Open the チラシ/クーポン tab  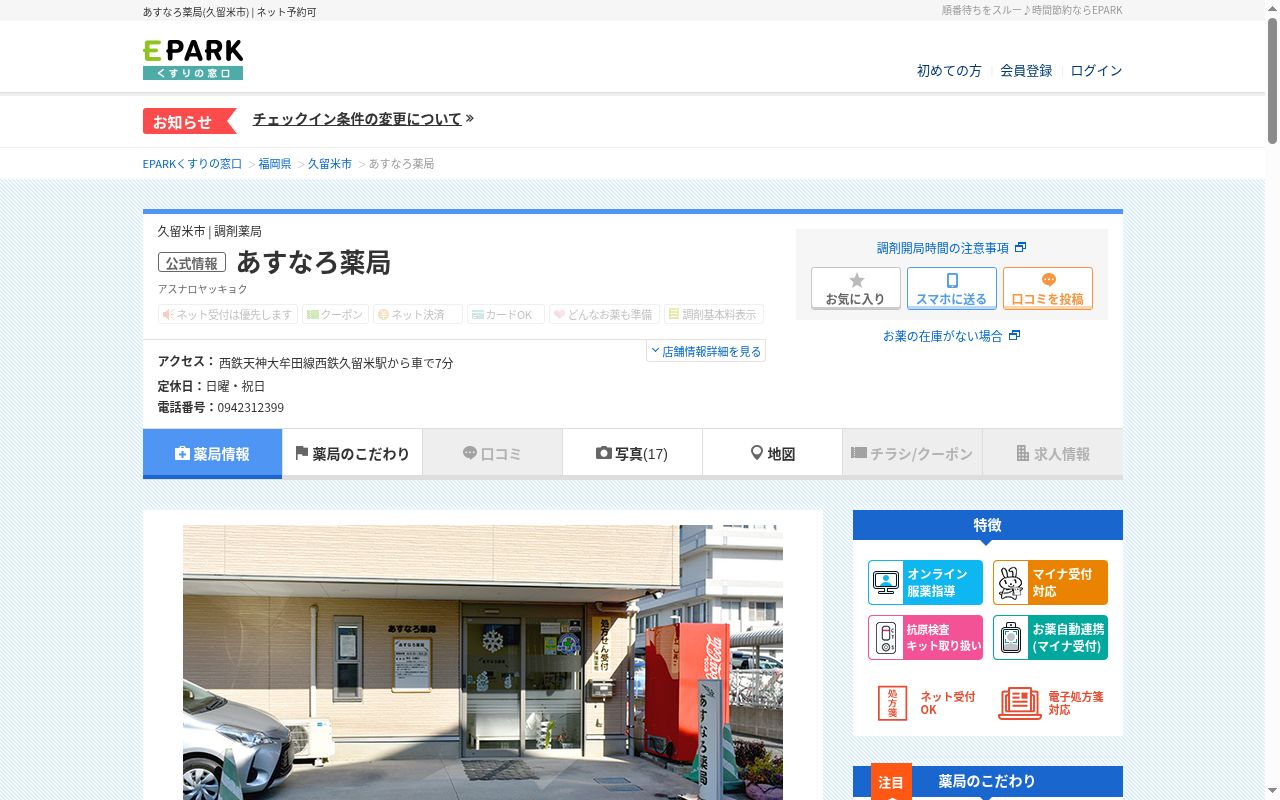[912, 453]
